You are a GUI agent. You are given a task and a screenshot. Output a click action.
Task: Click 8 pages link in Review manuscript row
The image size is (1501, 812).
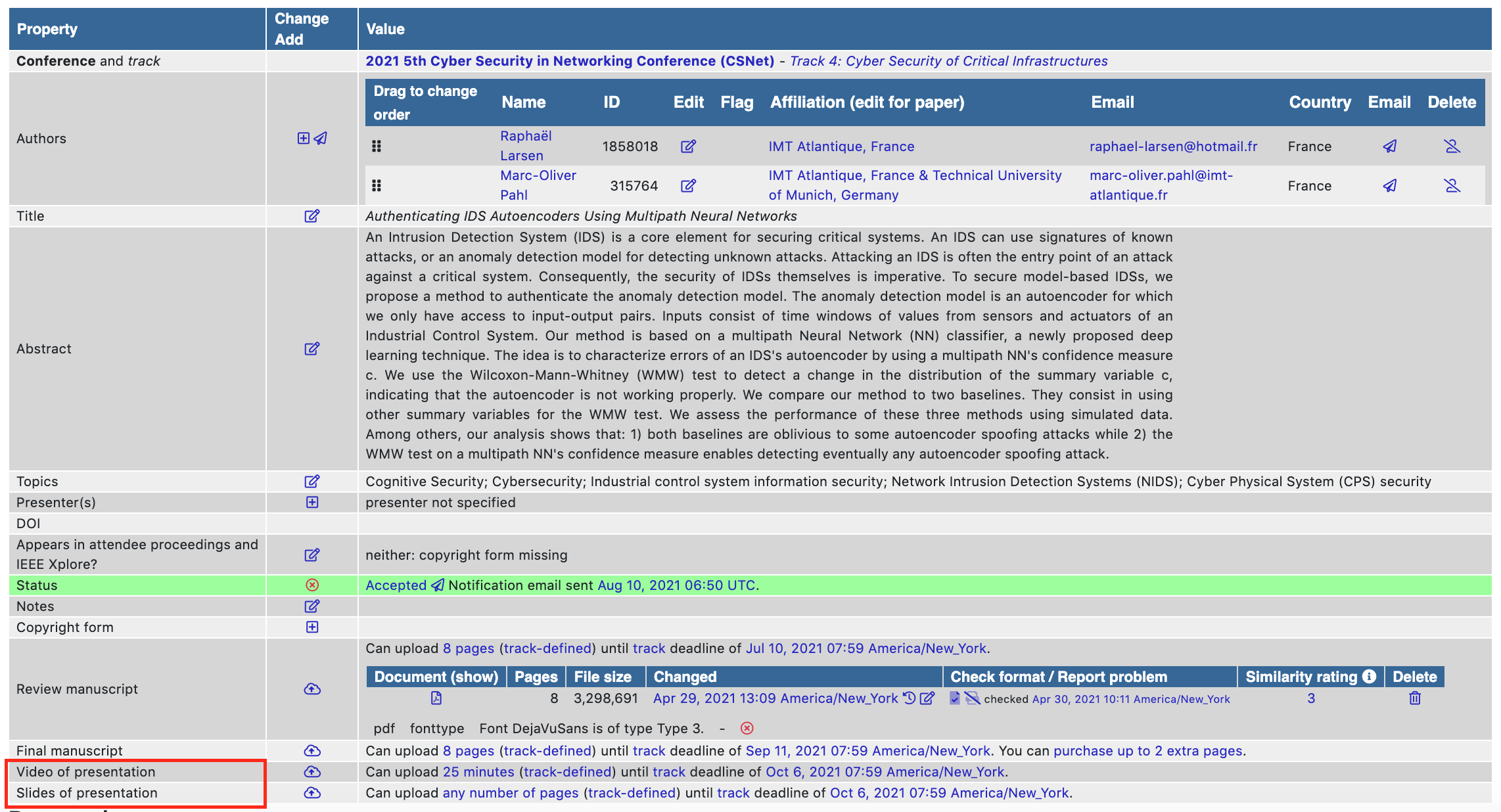(x=468, y=648)
